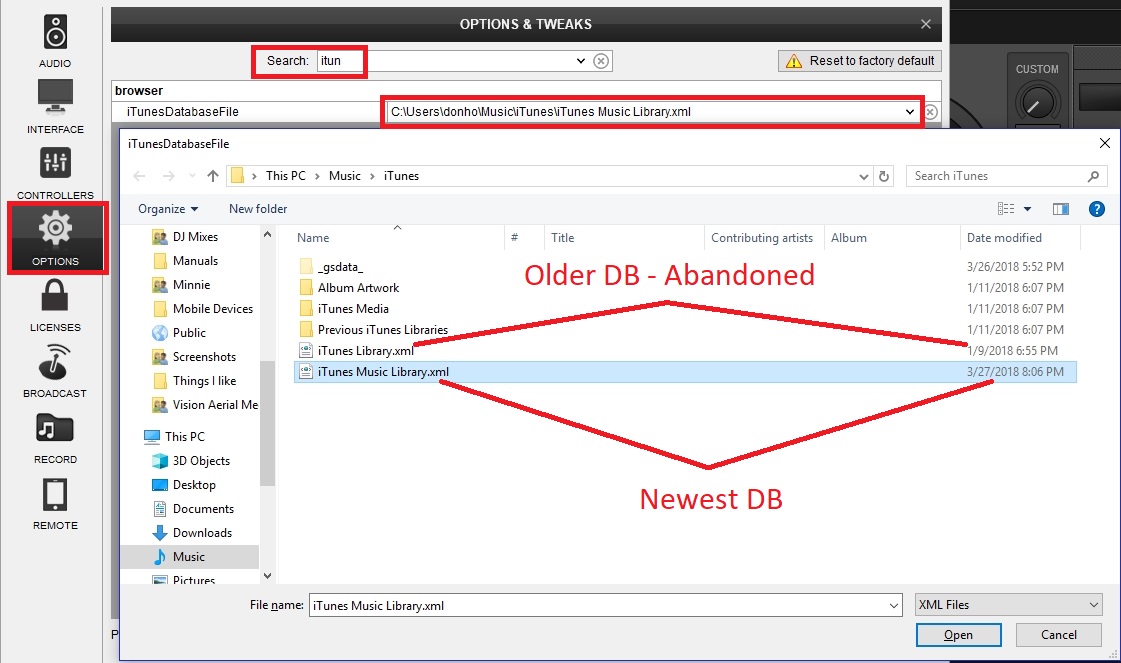Open the Broadcast settings section
This screenshot has height=663, width=1121.
(55, 371)
